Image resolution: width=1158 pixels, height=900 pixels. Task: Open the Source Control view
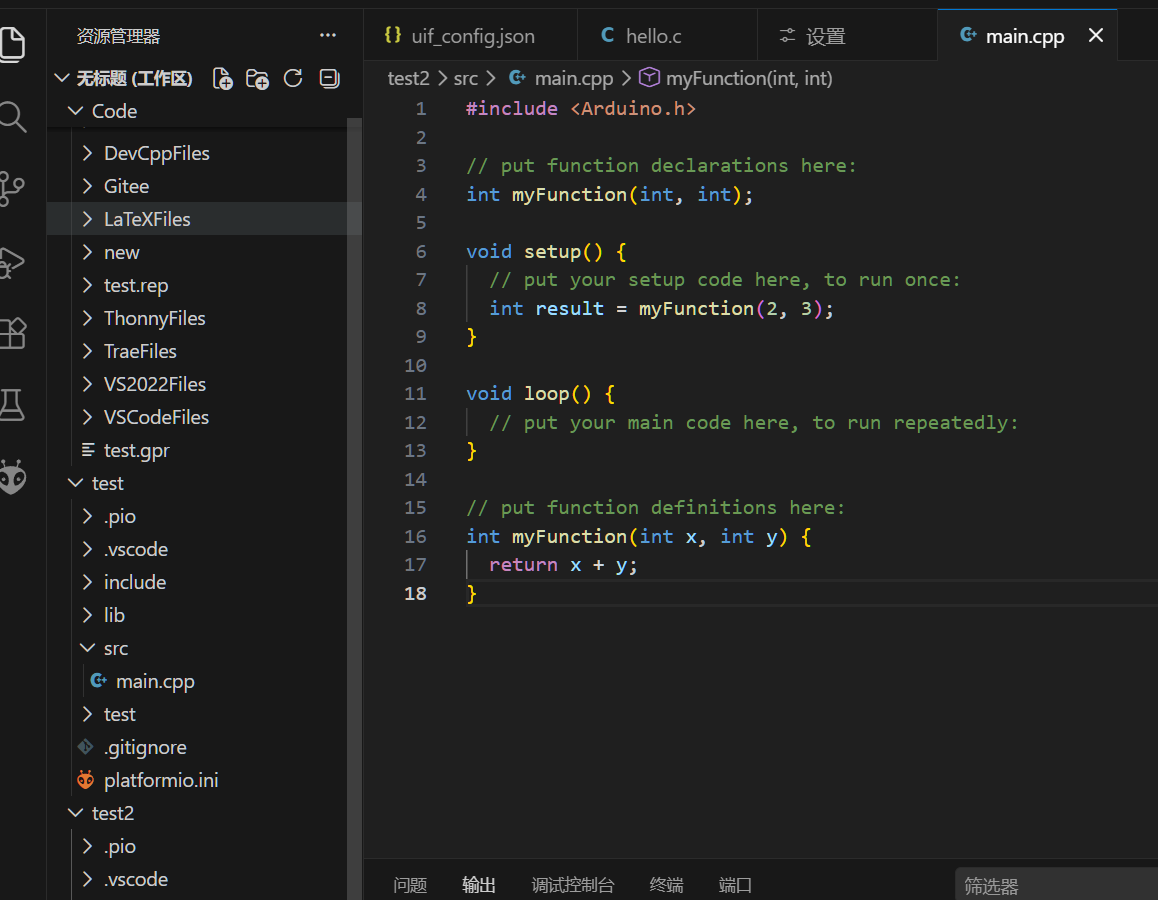(13, 189)
